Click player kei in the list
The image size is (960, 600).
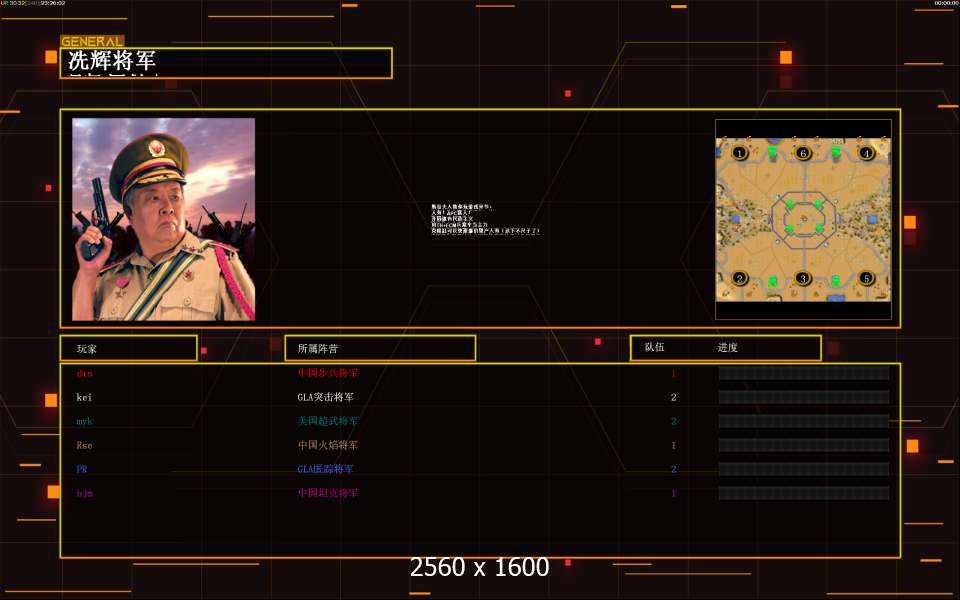pos(84,397)
